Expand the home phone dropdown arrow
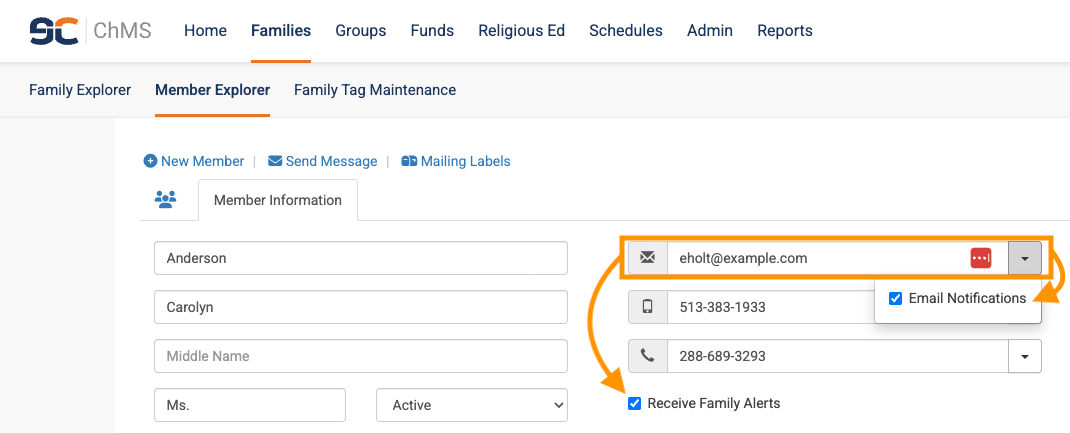The image size is (1070, 433). 1025,356
